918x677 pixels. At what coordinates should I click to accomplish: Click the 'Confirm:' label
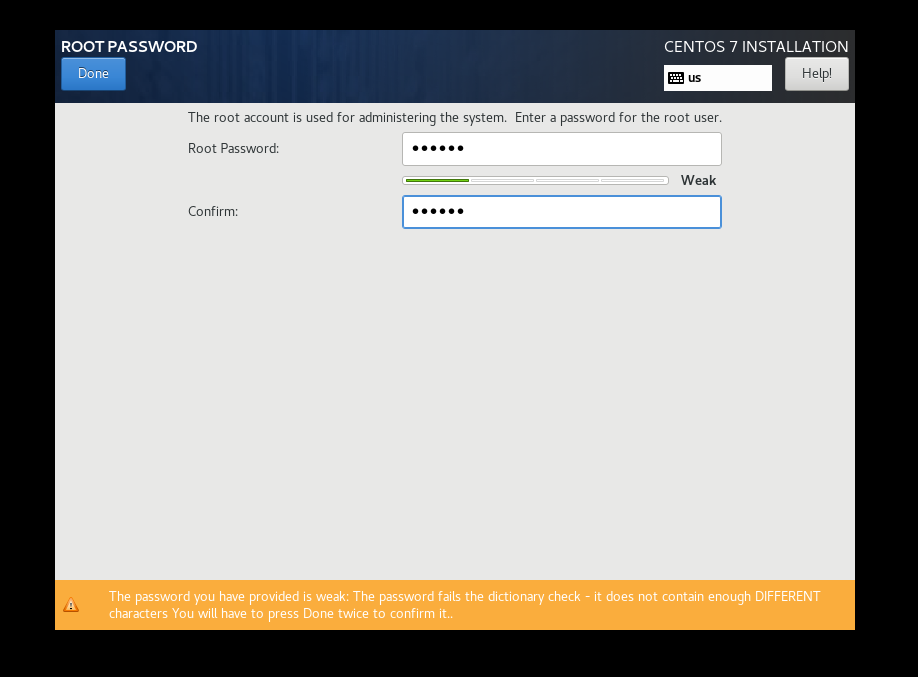click(213, 211)
